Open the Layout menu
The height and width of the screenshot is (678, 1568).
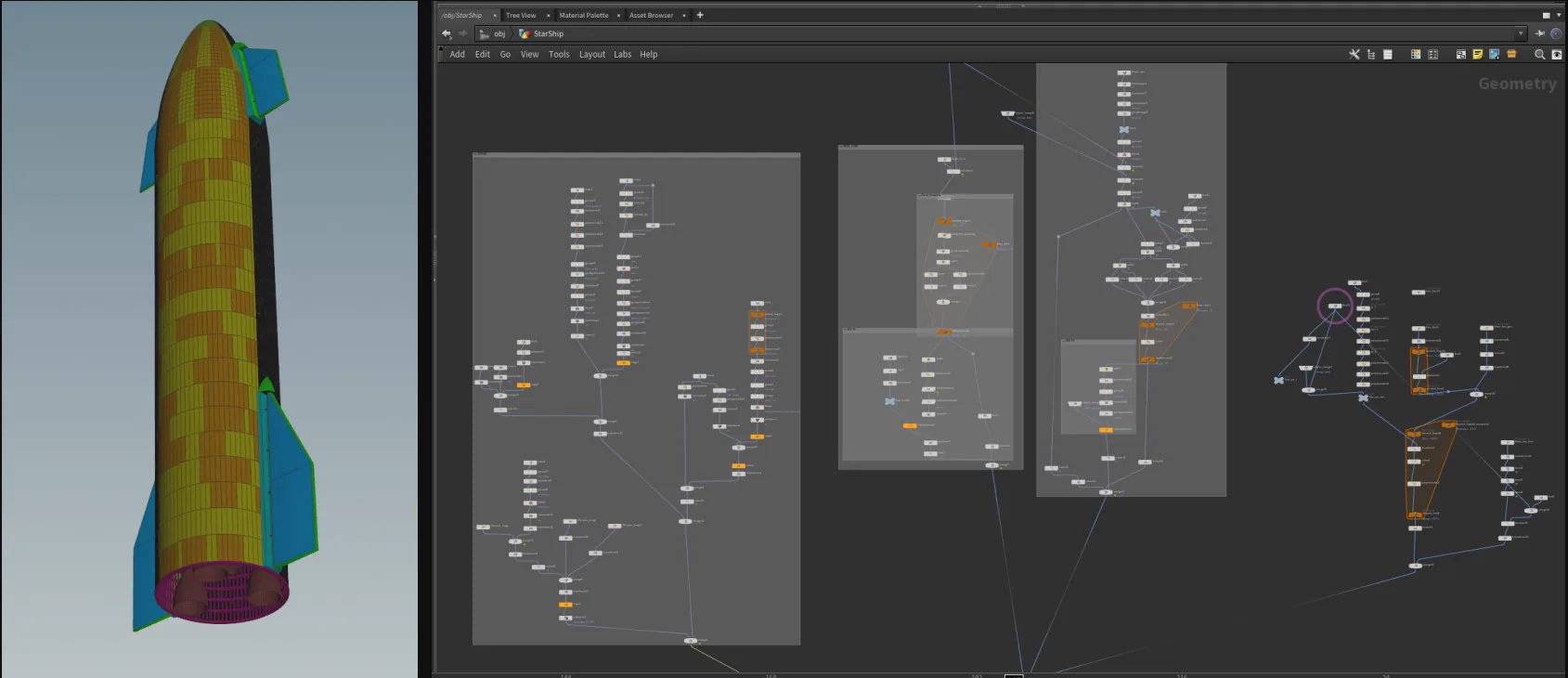[x=592, y=54]
